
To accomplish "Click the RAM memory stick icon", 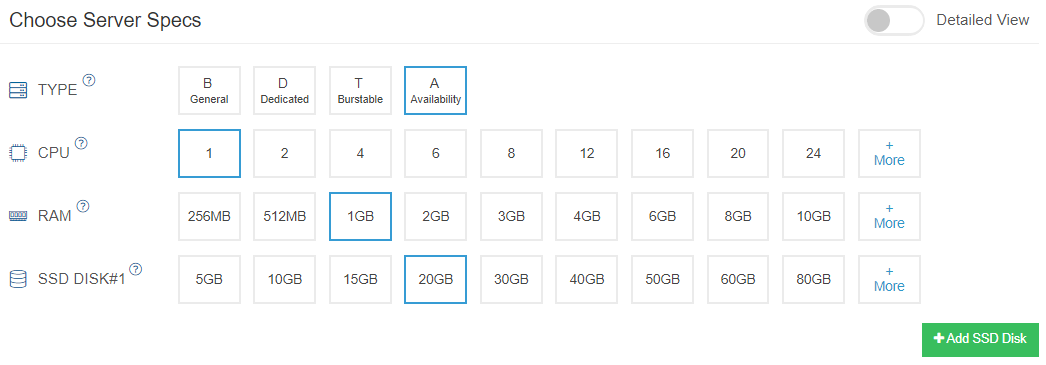I will click(18, 216).
